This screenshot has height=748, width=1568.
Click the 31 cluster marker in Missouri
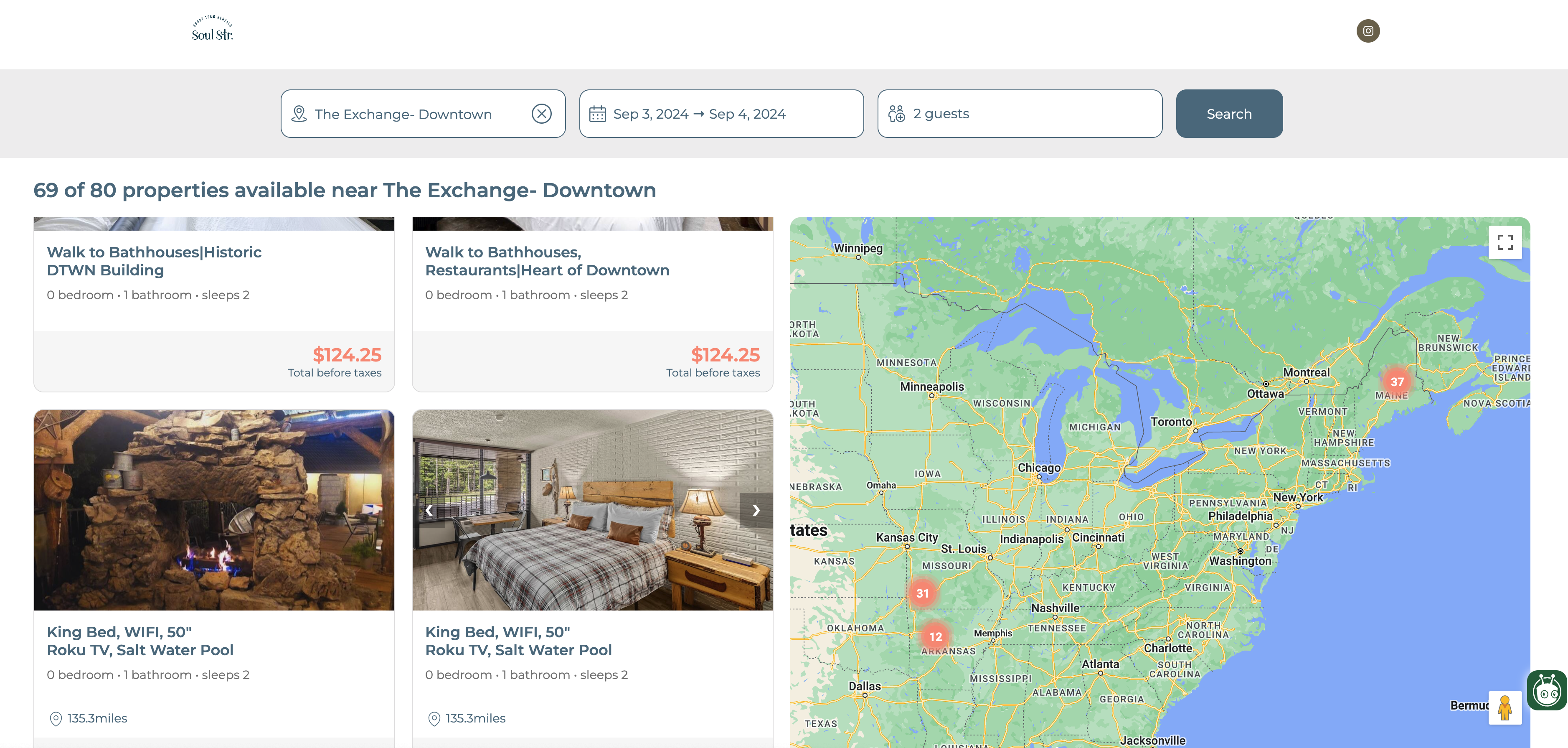pyautogui.click(x=922, y=593)
